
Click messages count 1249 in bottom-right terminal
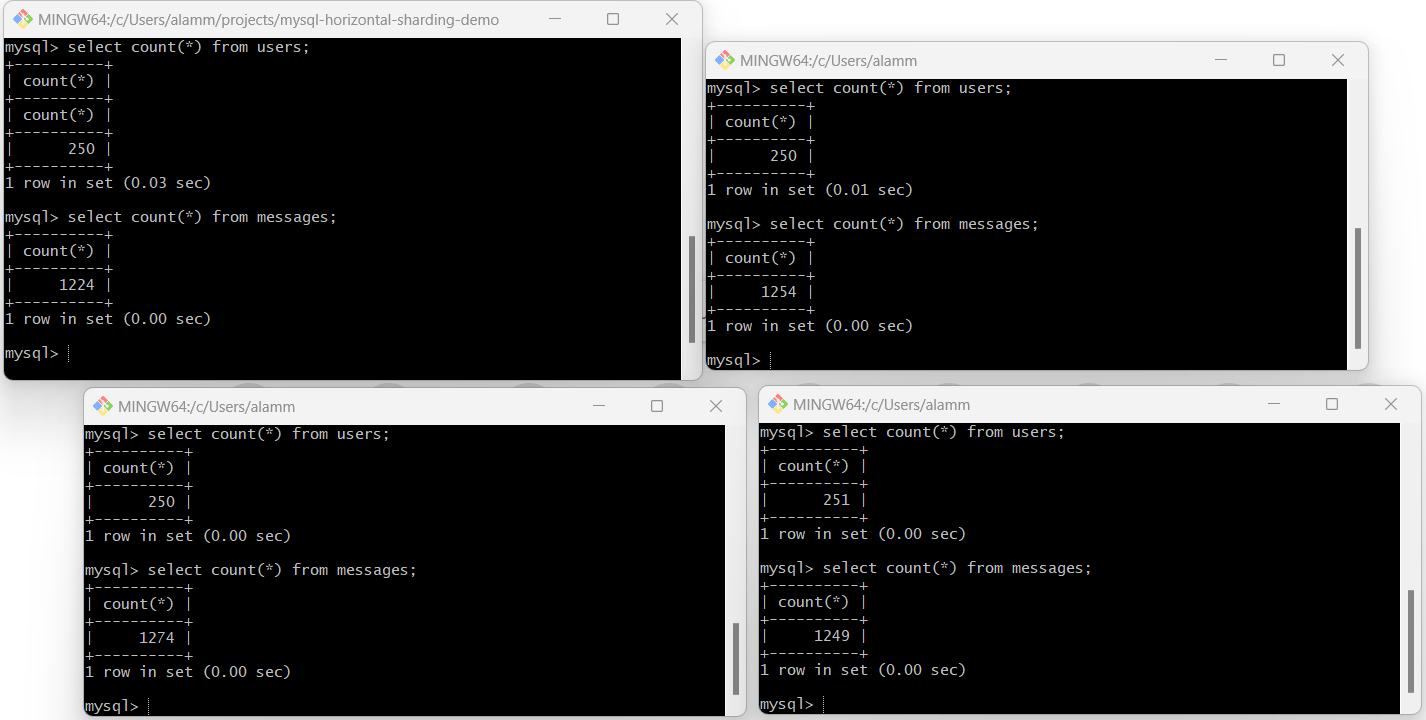click(x=832, y=636)
